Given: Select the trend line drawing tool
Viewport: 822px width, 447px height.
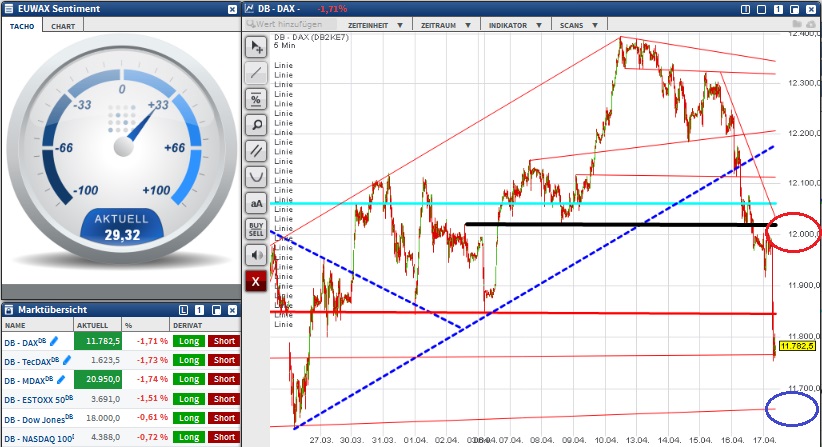Looking at the screenshot, I should [x=256, y=73].
